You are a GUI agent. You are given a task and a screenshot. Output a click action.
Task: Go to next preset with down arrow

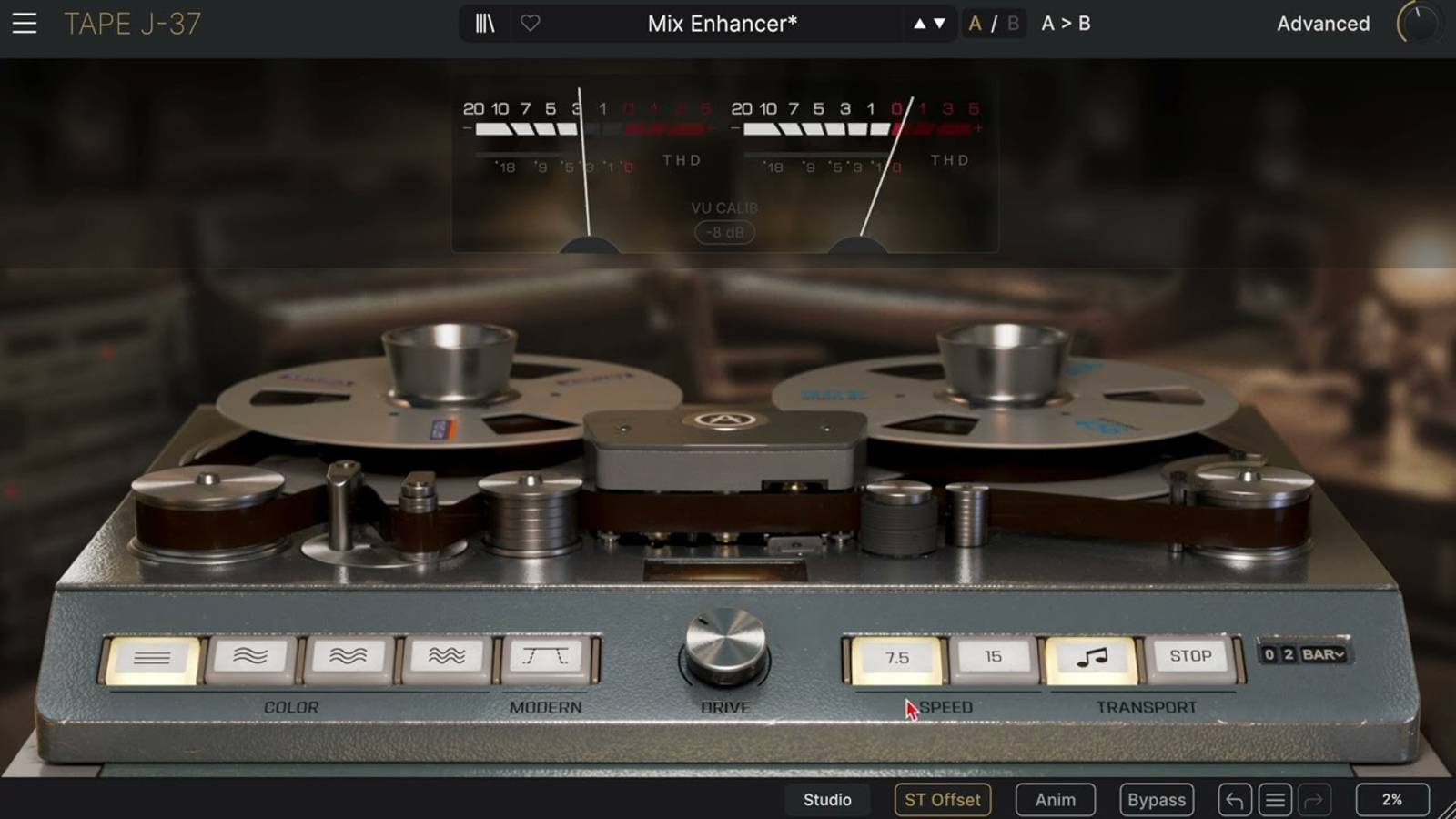pyautogui.click(x=940, y=24)
